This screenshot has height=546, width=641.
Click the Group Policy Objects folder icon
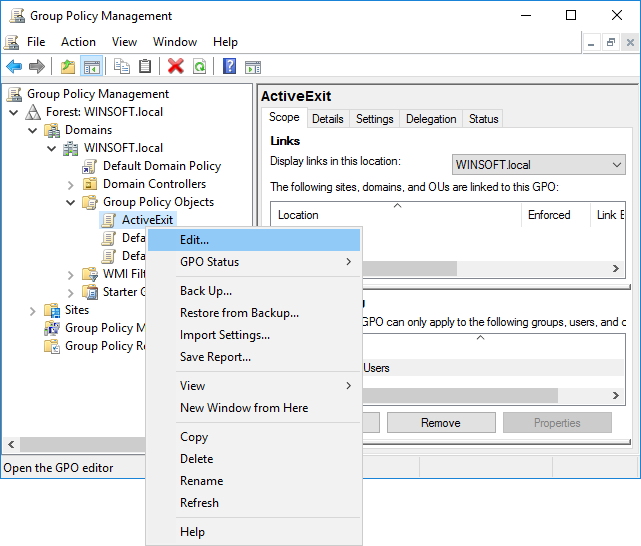pos(90,202)
